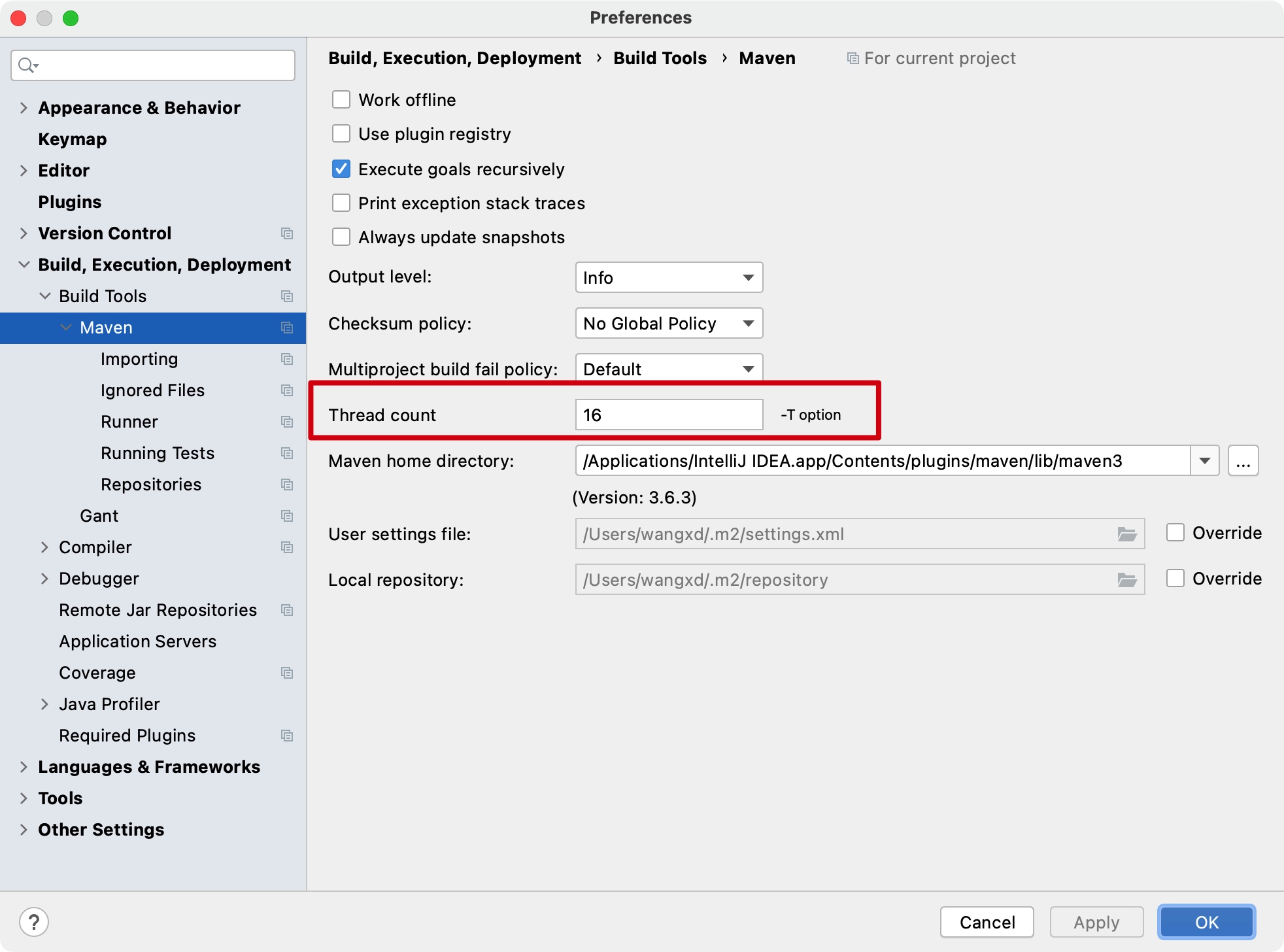Expand the Appearance & Behavior tree node
The width and height of the screenshot is (1284, 952).
point(24,108)
